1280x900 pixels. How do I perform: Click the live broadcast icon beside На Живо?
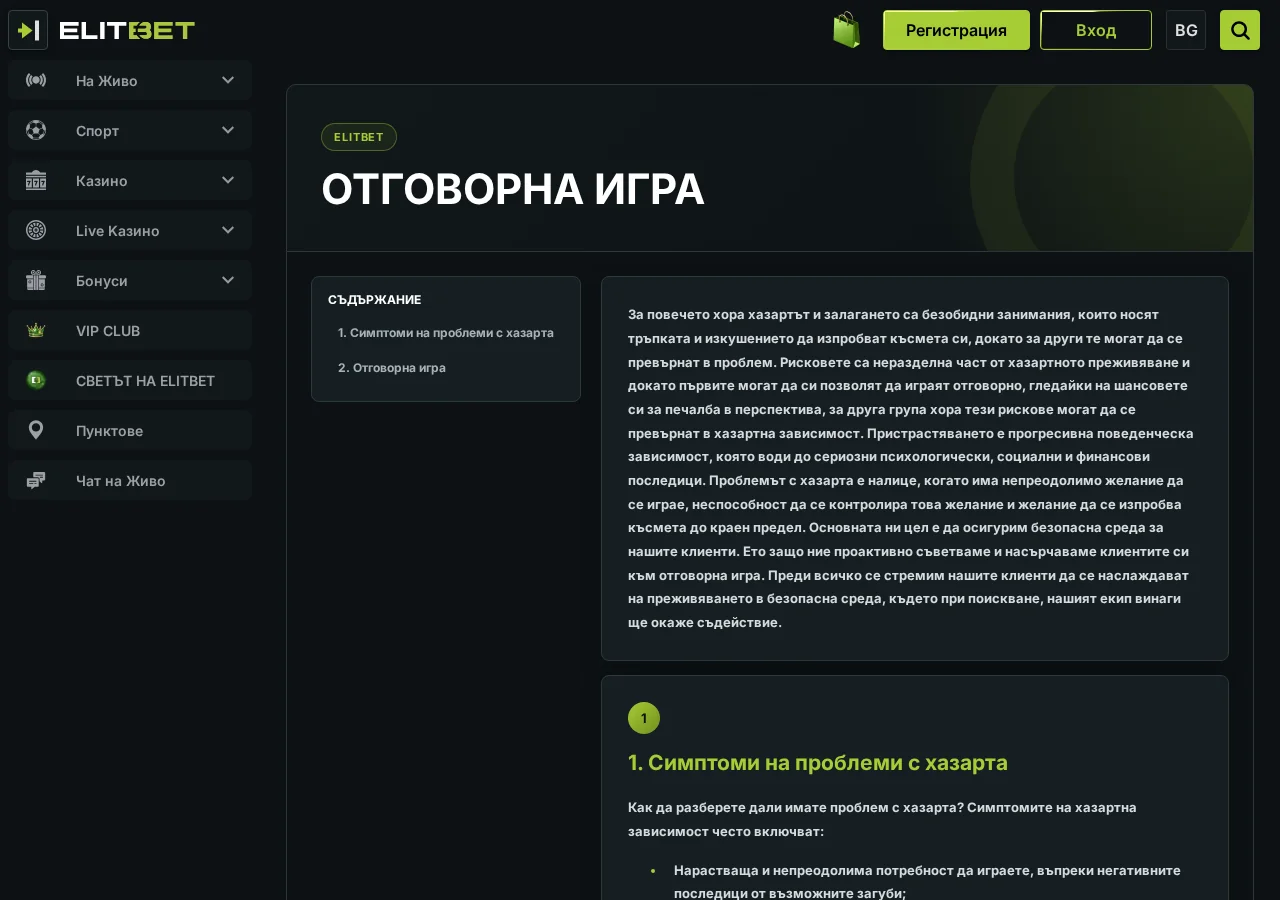coord(36,80)
